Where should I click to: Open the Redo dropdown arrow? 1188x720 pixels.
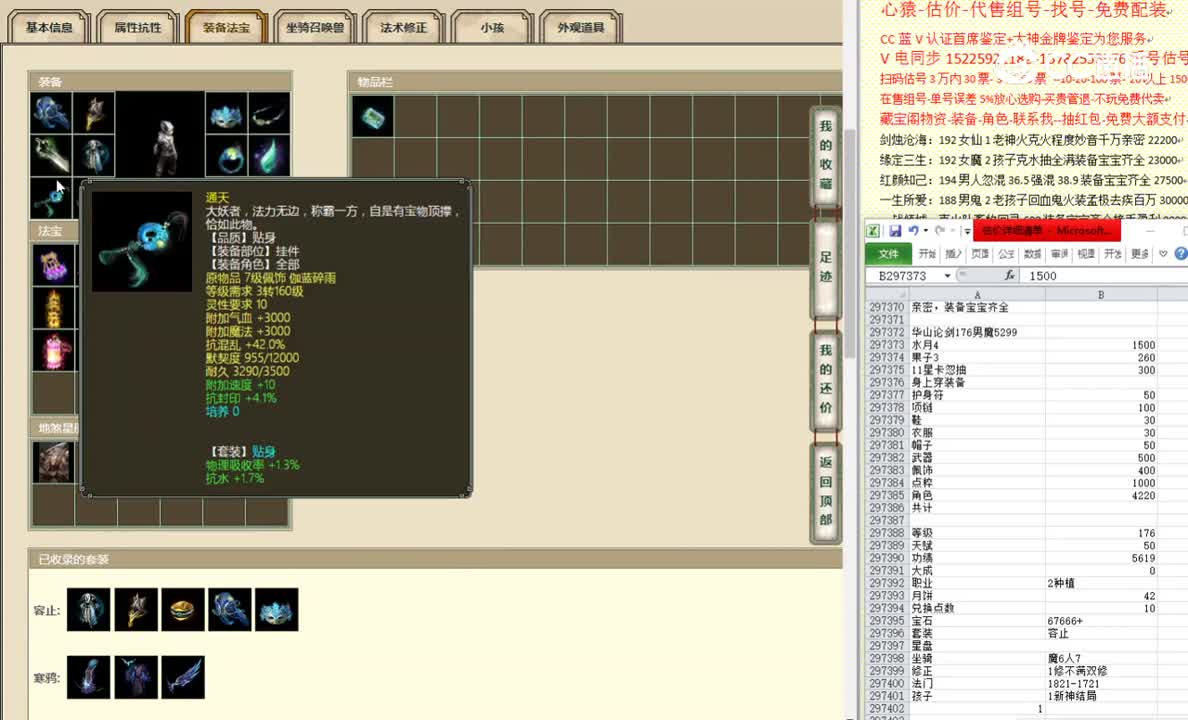(x=950, y=230)
